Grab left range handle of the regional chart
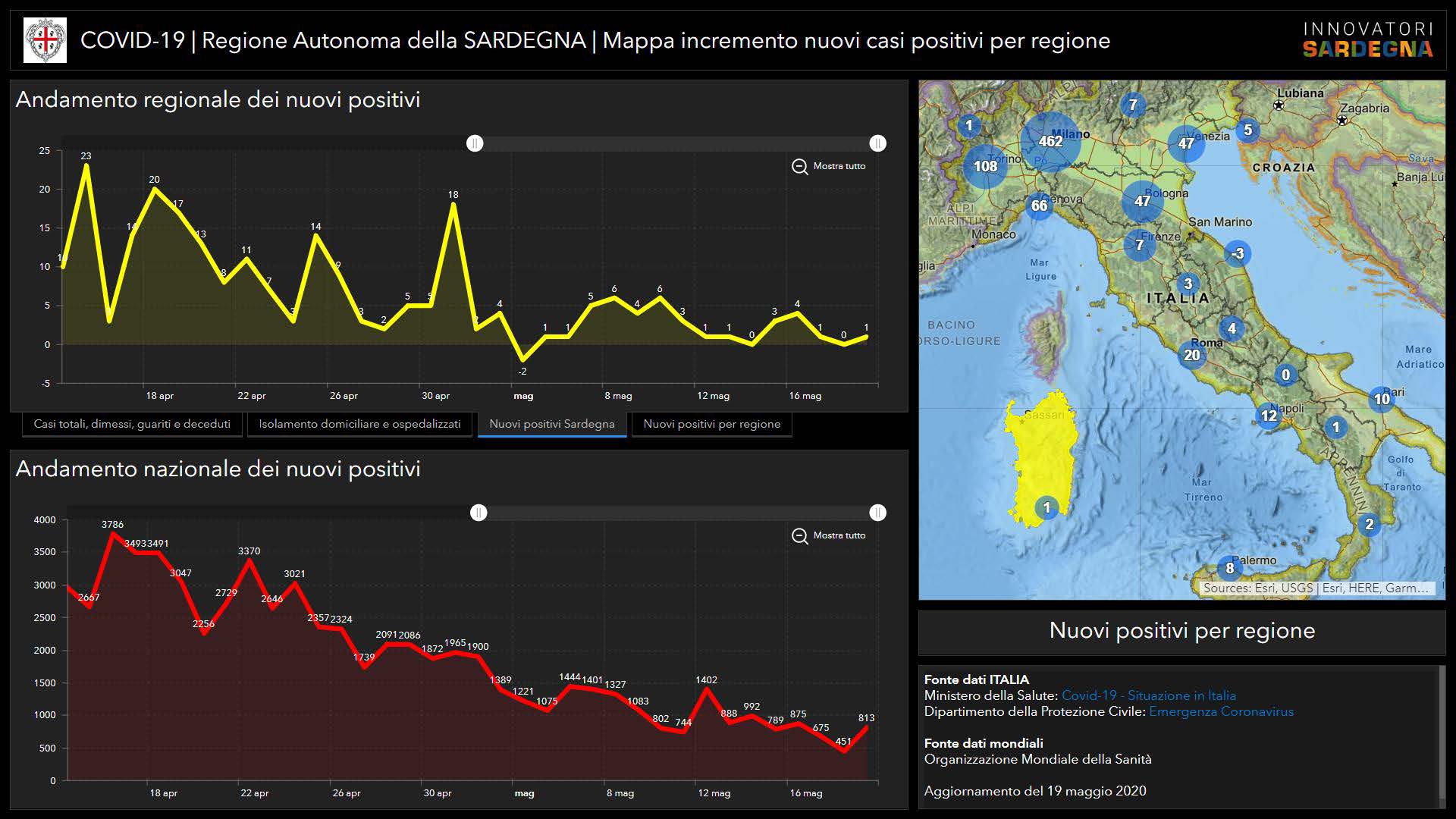 click(x=475, y=143)
